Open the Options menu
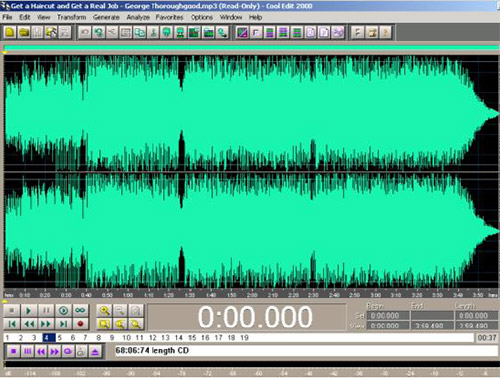This screenshot has width=500, height=380. (x=202, y=17)
